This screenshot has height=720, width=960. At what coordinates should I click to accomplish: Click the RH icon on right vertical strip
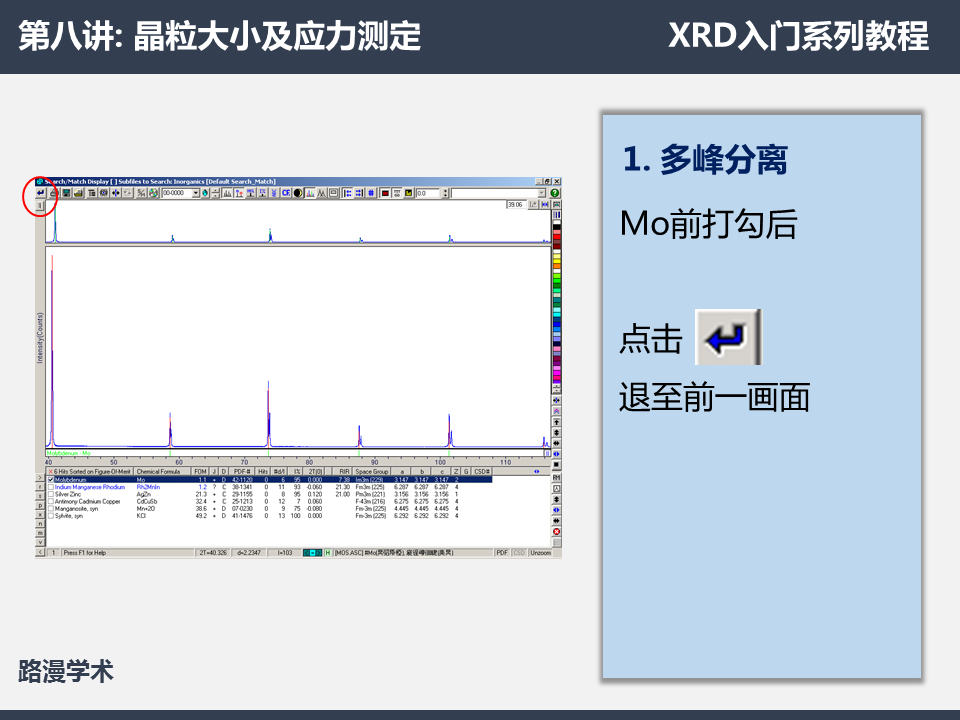point(557,478)
